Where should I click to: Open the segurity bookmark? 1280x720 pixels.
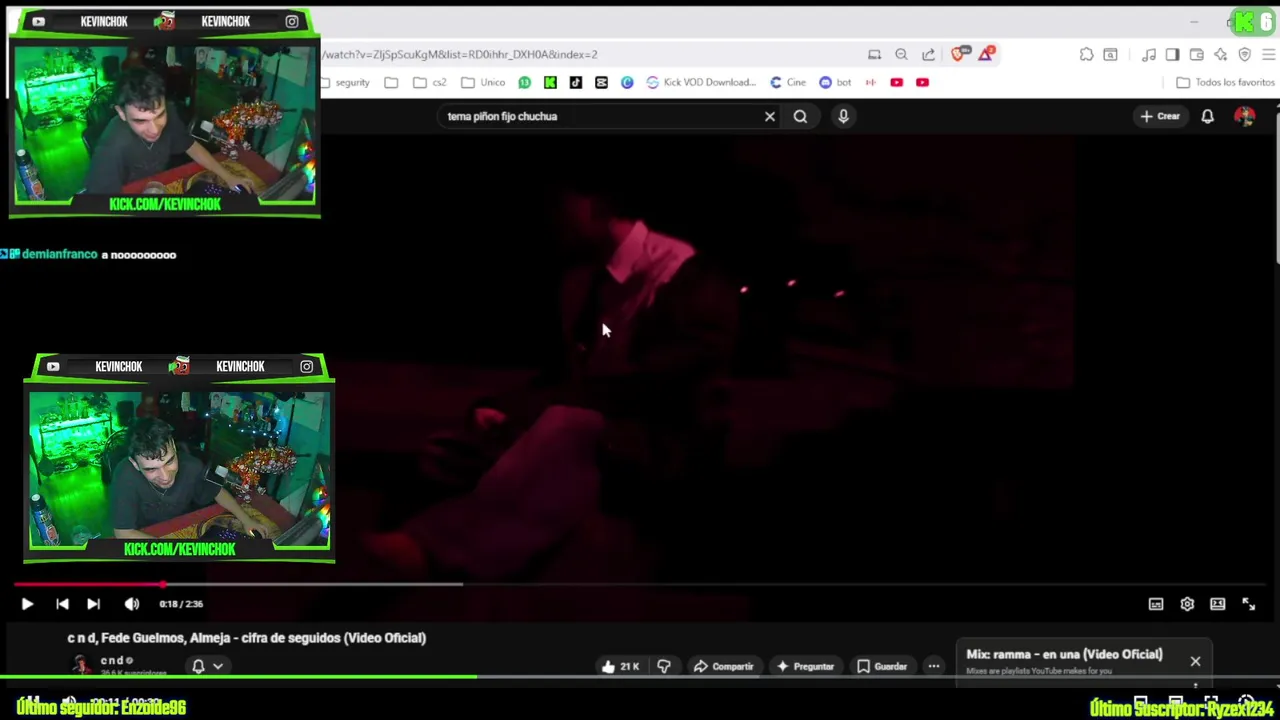347,83
